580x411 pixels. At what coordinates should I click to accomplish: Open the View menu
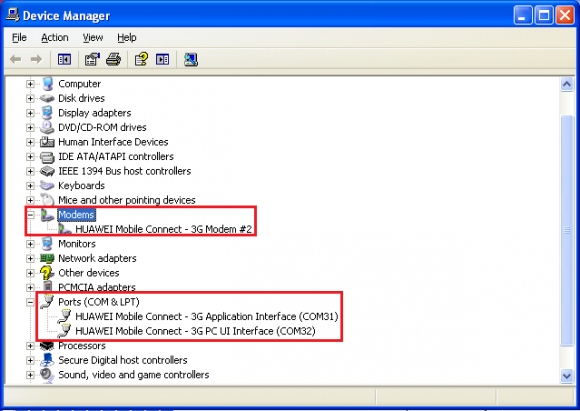point(92,38)
